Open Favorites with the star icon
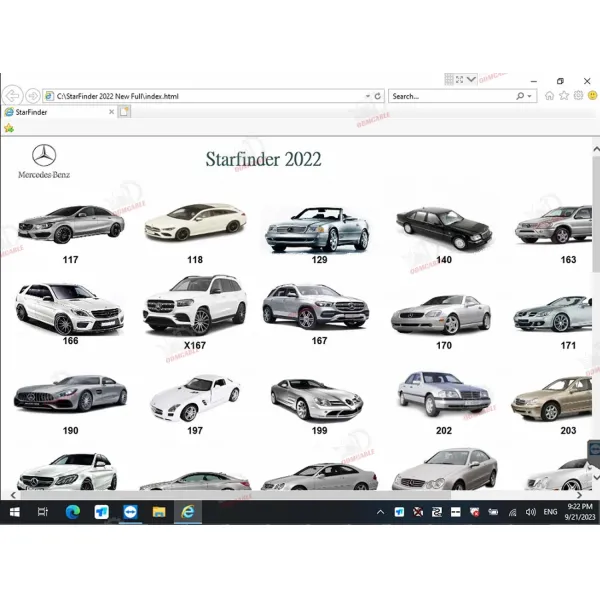The width and height of the screenshot is (600, 600). (564, 96)
